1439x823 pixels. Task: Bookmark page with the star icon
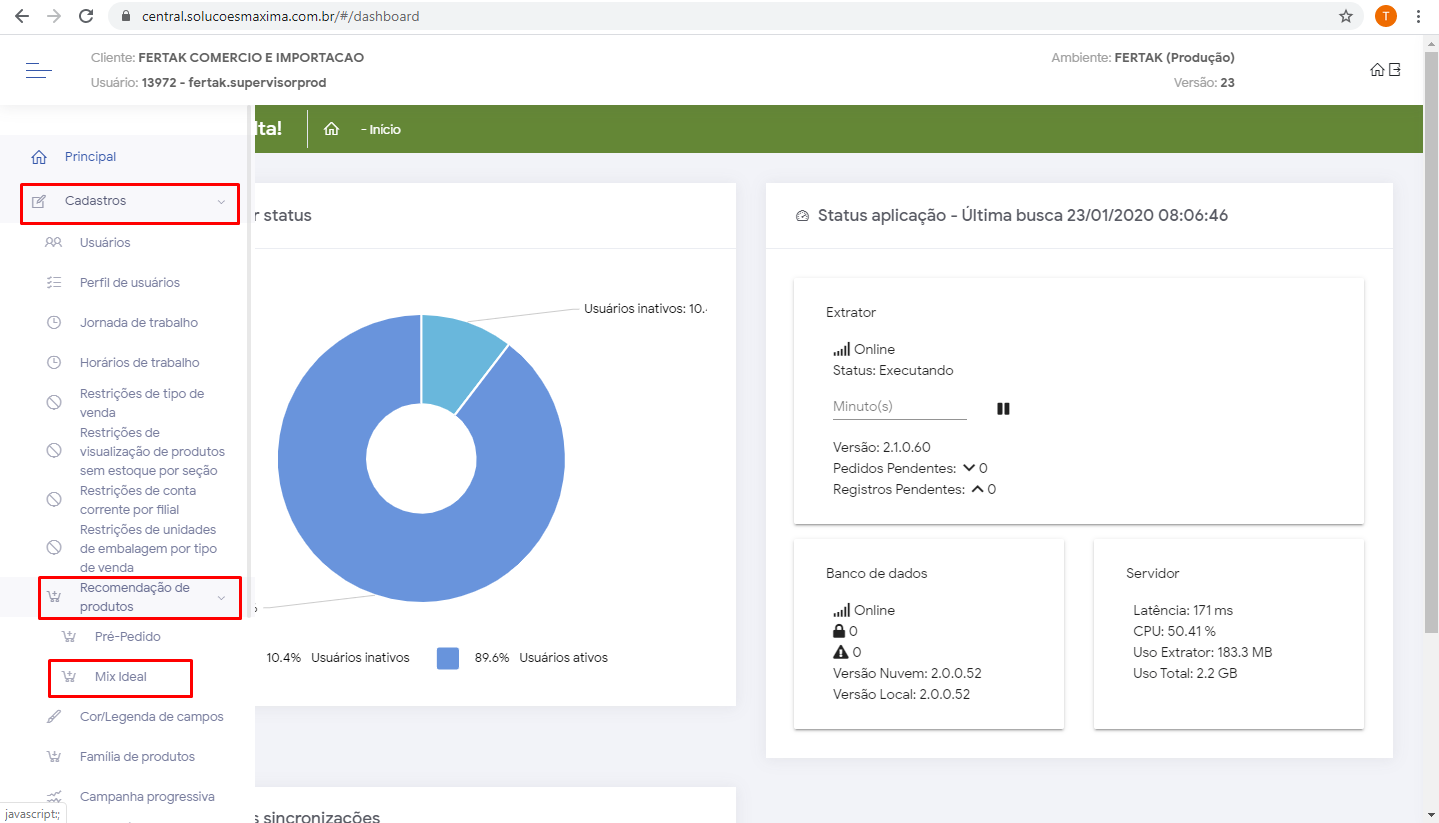(x=1346, y=17)
